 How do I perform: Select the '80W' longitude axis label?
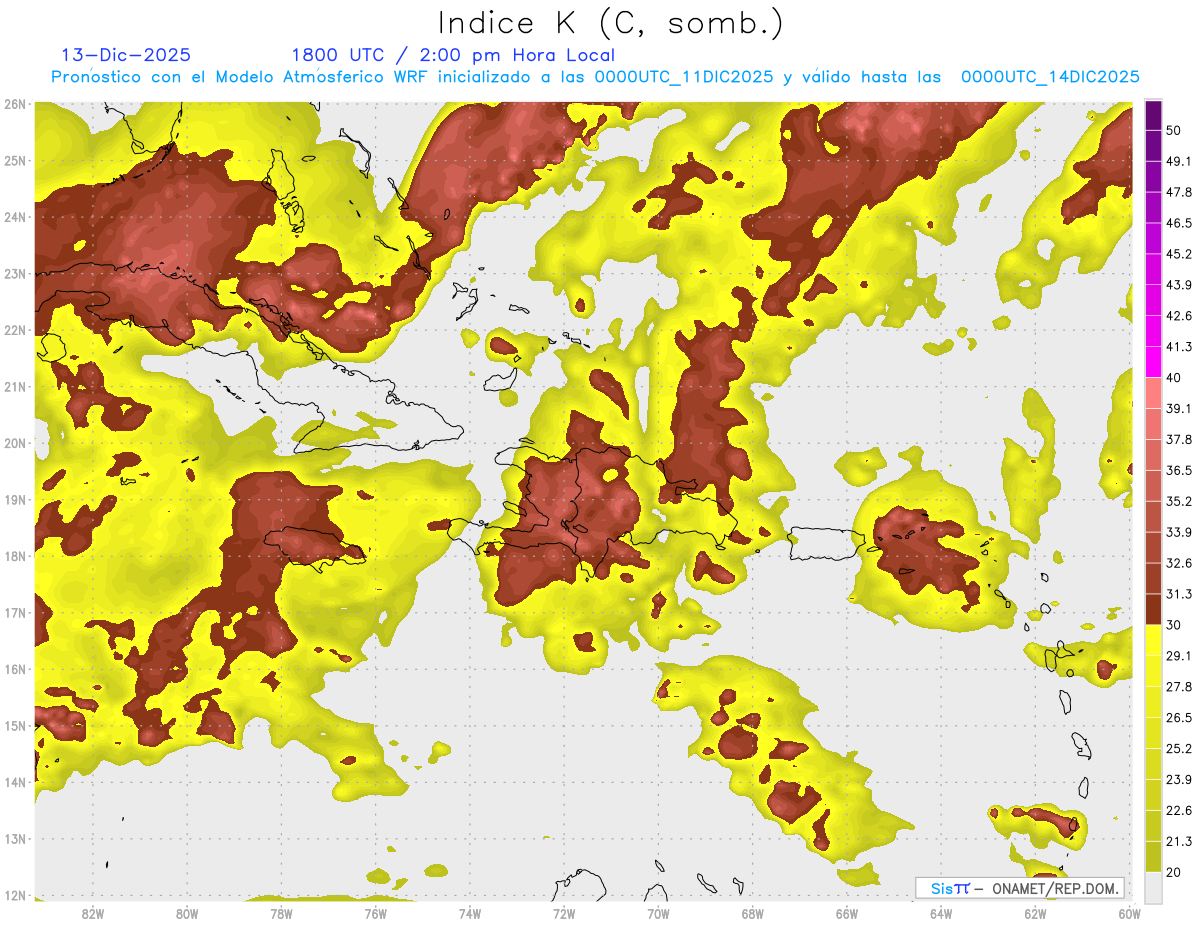187,913
